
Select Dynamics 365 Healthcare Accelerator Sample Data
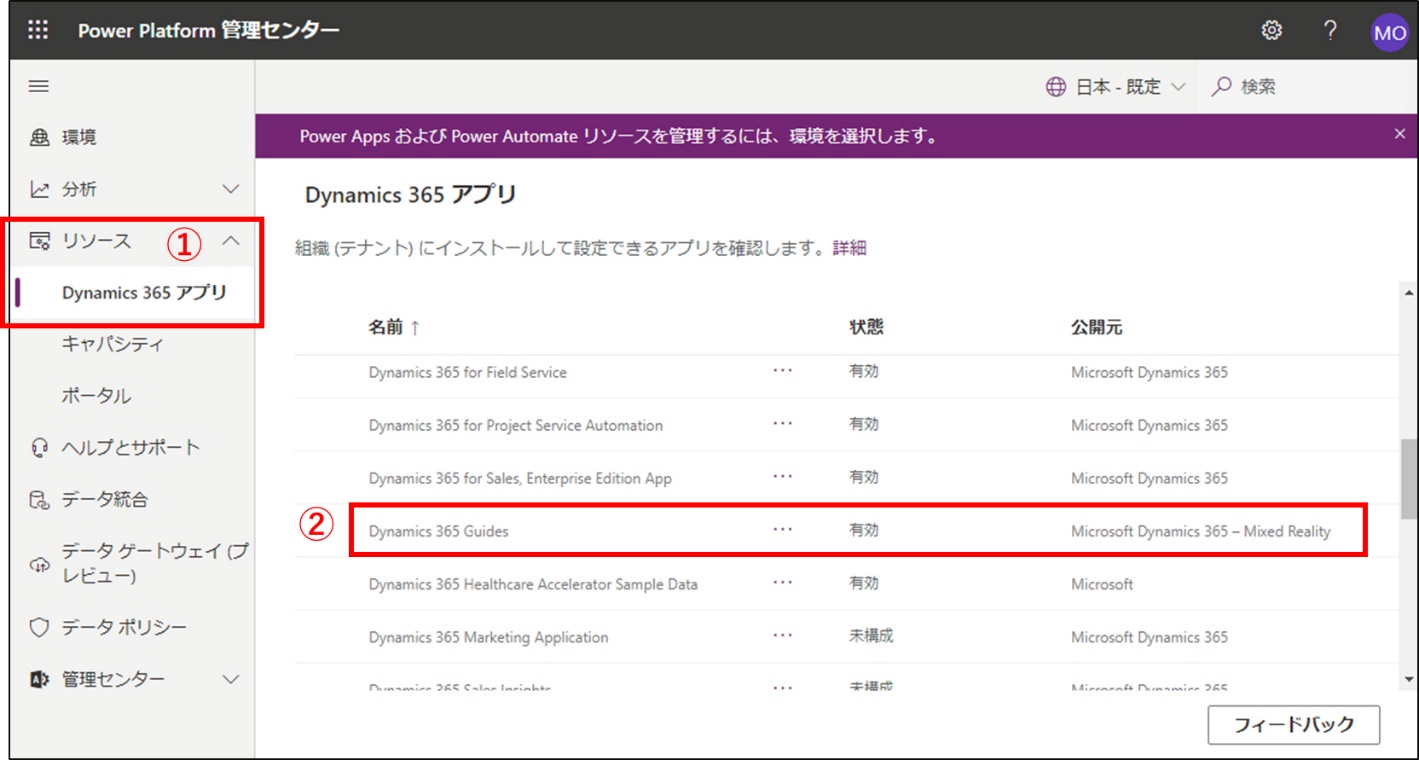coord(533,584)
